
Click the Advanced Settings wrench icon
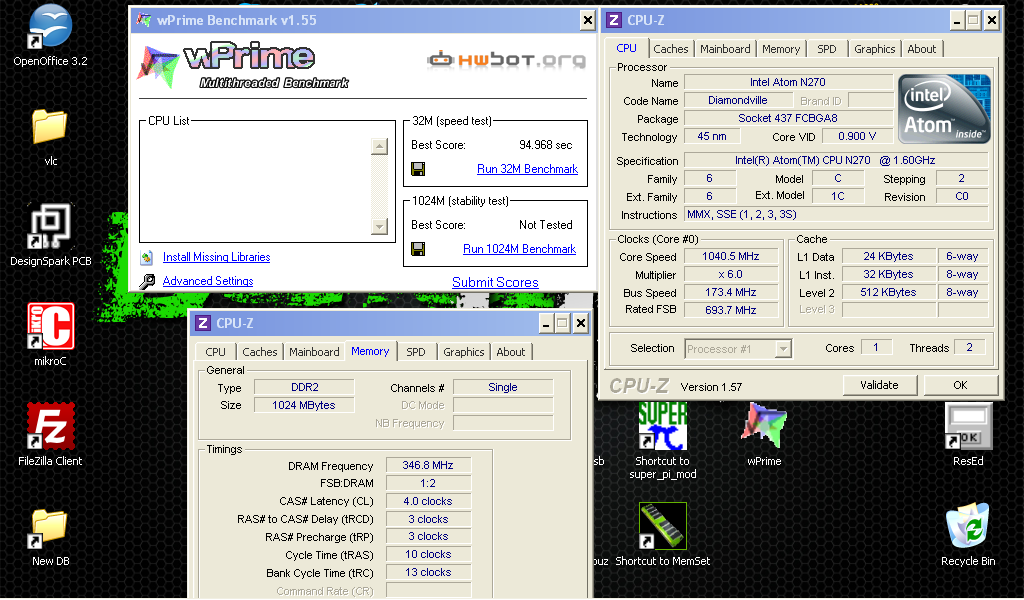(x=147, y=281)
